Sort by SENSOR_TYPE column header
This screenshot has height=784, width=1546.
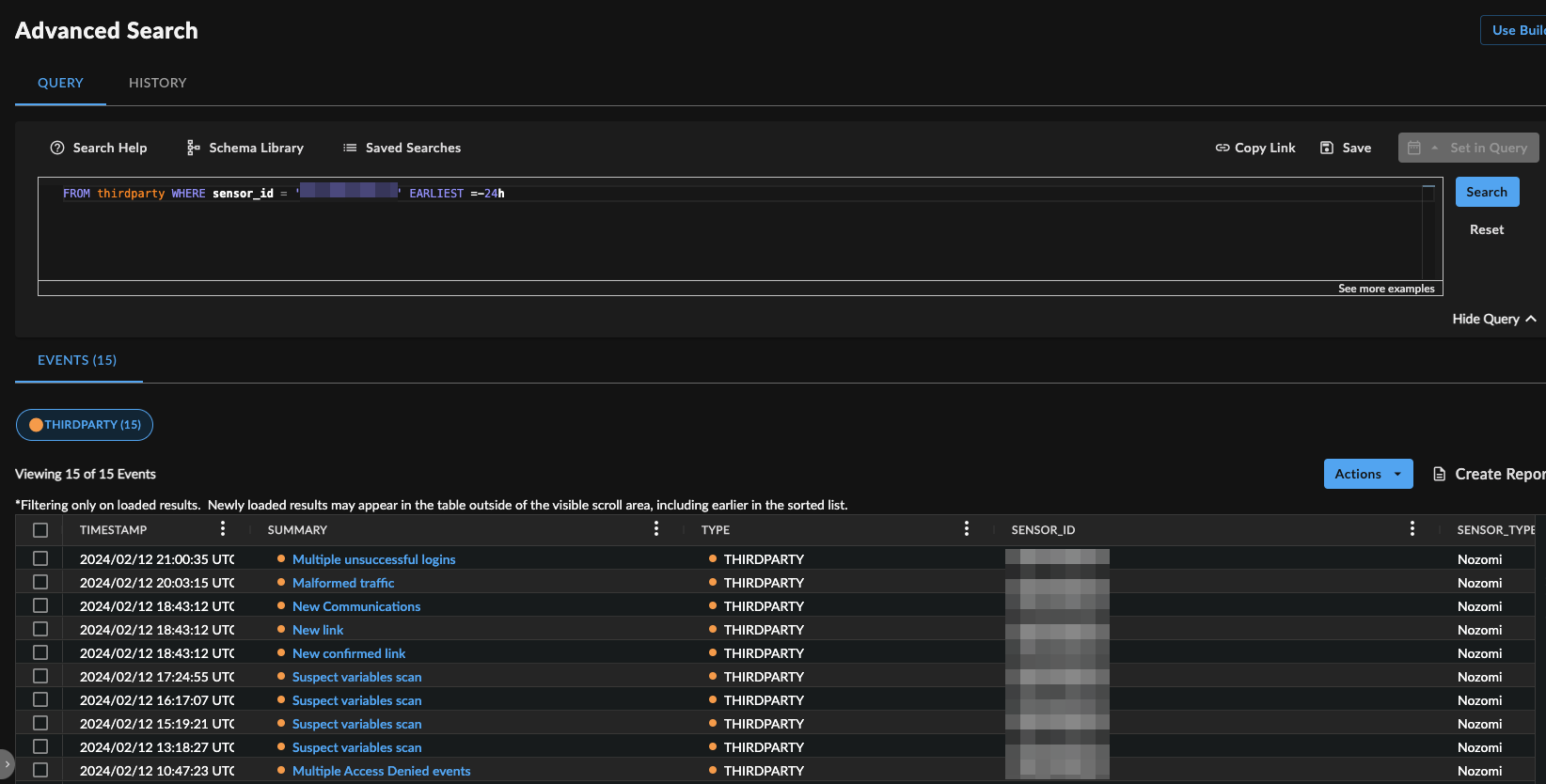1495,530
